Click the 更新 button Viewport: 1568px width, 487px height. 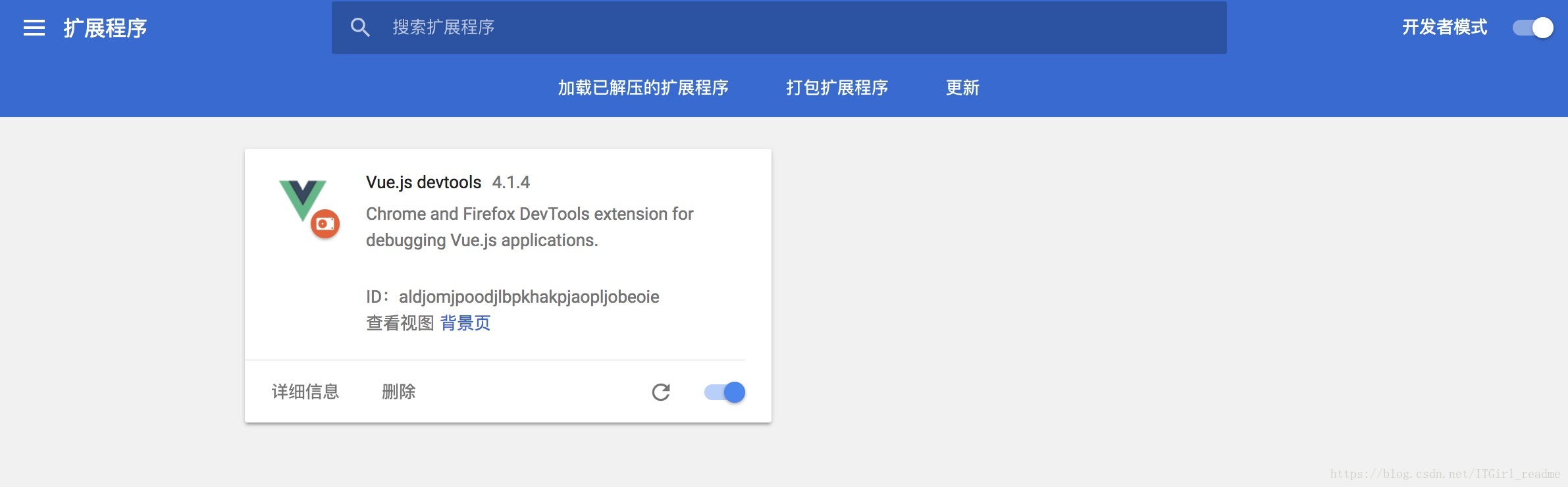pyautogui.click(x=962, y=88)
